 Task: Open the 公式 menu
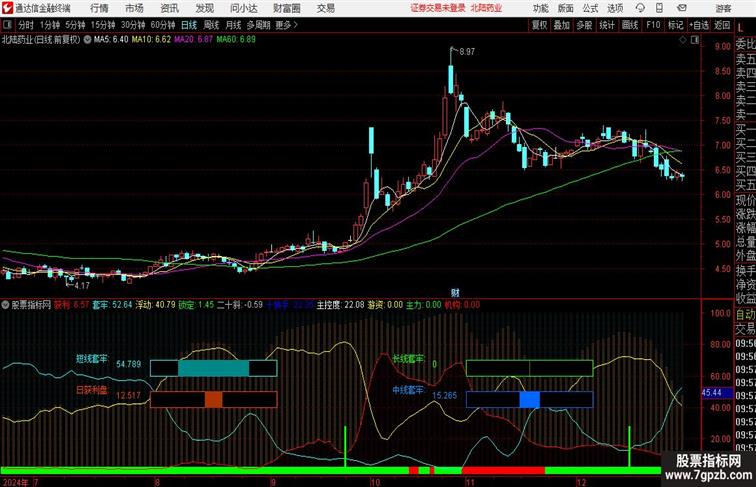point(590,8)
